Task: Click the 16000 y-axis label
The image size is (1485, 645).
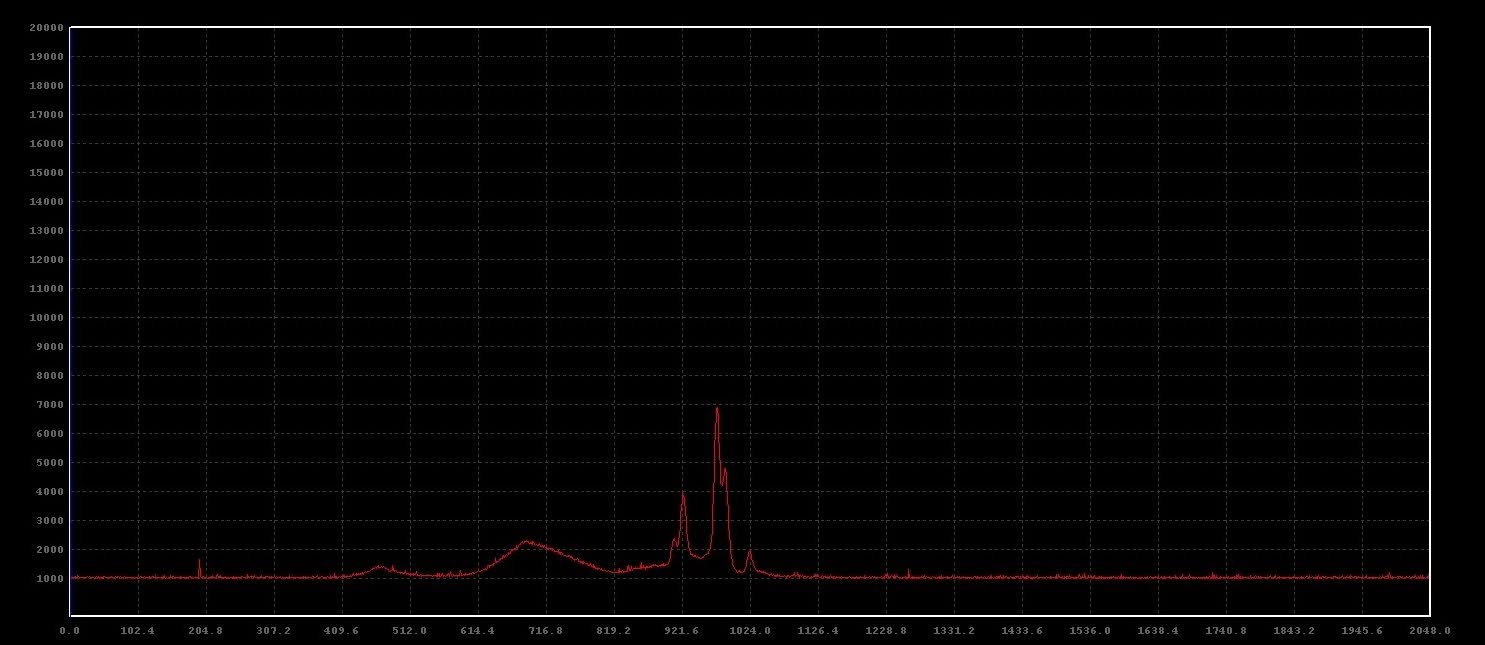Action: click(x=47, y=144)
